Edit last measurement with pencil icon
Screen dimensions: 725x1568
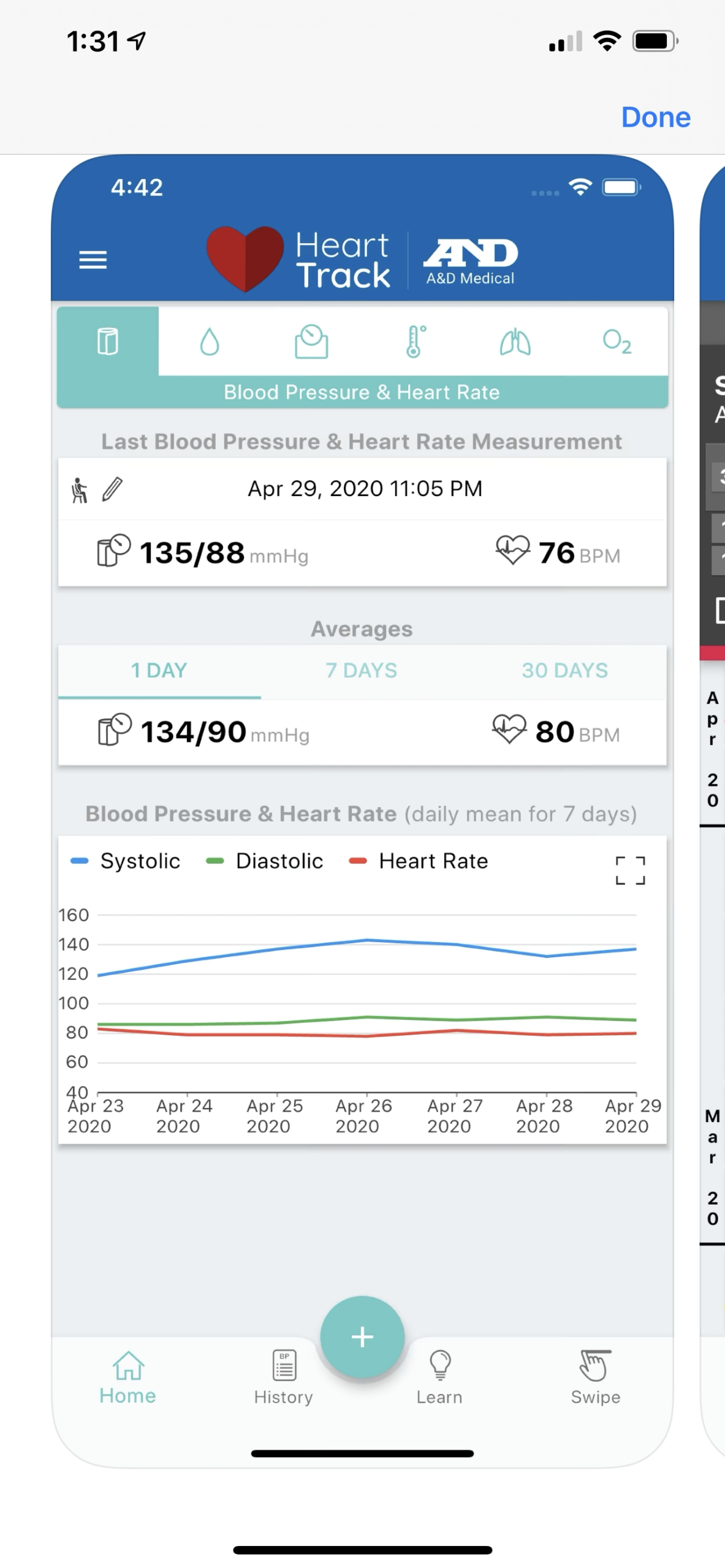pos(113,490)
